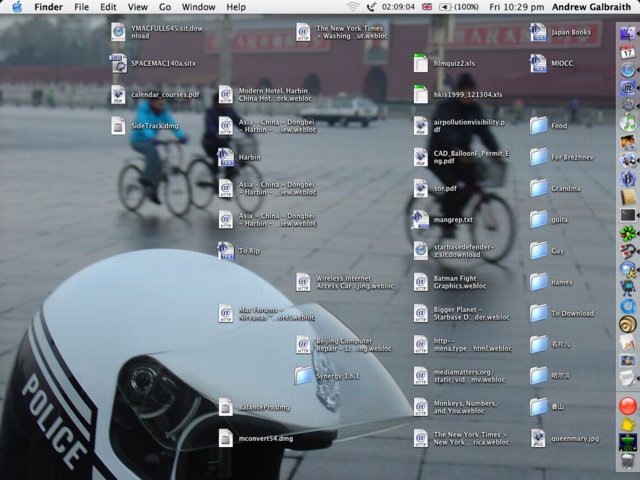Open Safari compass icon in the Dock
The image size is (640, 480).
coord(628,70)
